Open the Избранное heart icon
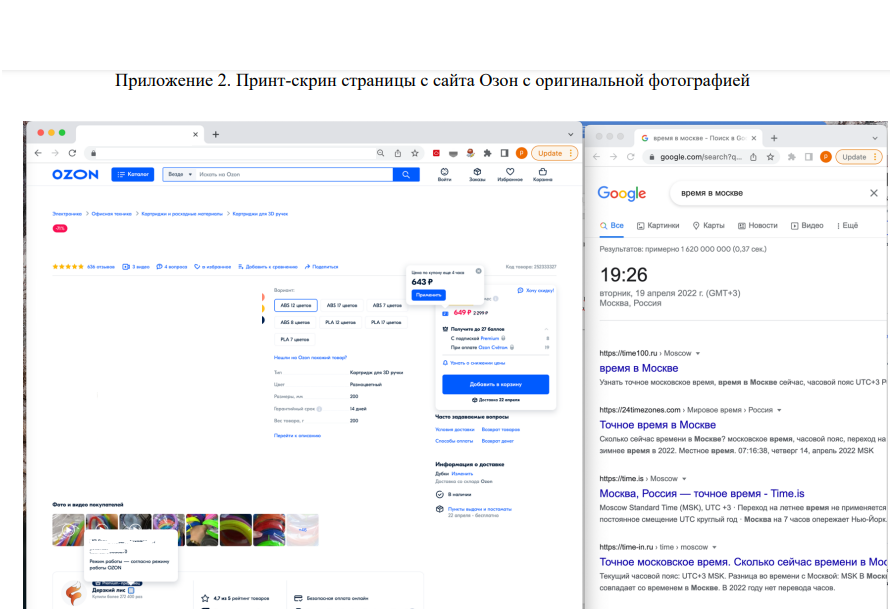The width and height of the screenshot is (890, 614). (x=510, y=174)
